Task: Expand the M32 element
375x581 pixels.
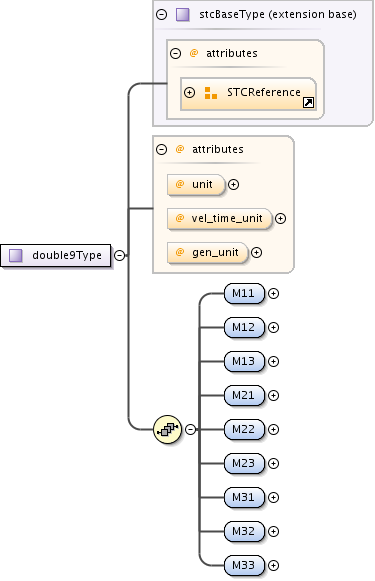Action: 273,531
